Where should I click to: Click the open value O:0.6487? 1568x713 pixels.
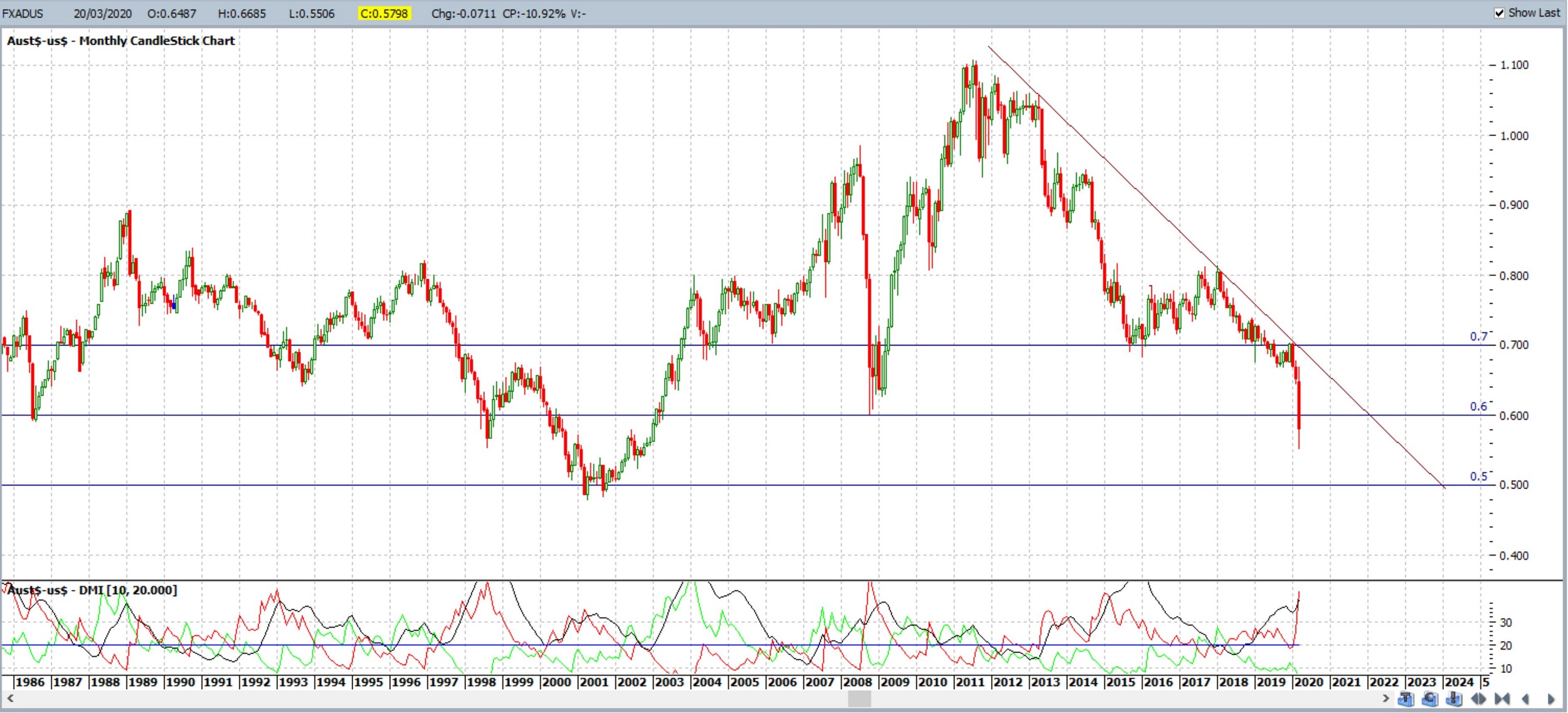(x=171, y=14)
